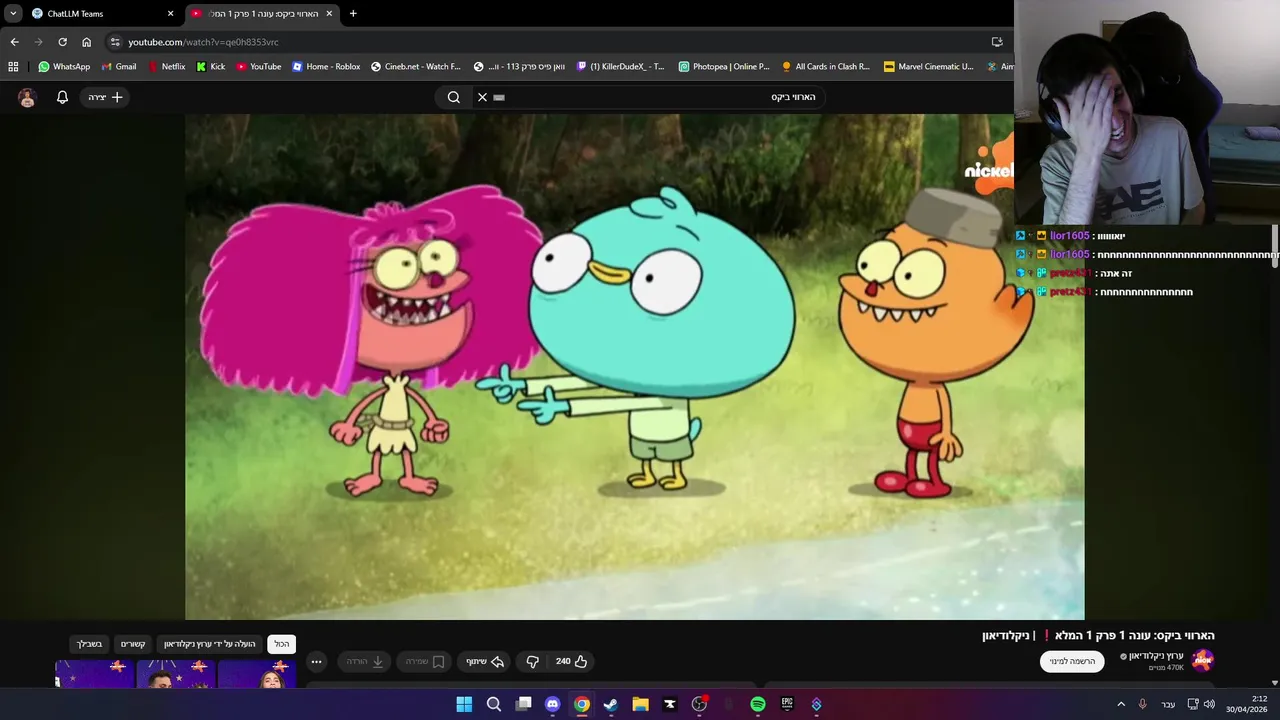1280x720 pixels.
Task: Select the 'בשבילך' for-you filter chip
Action: [89, 644]
